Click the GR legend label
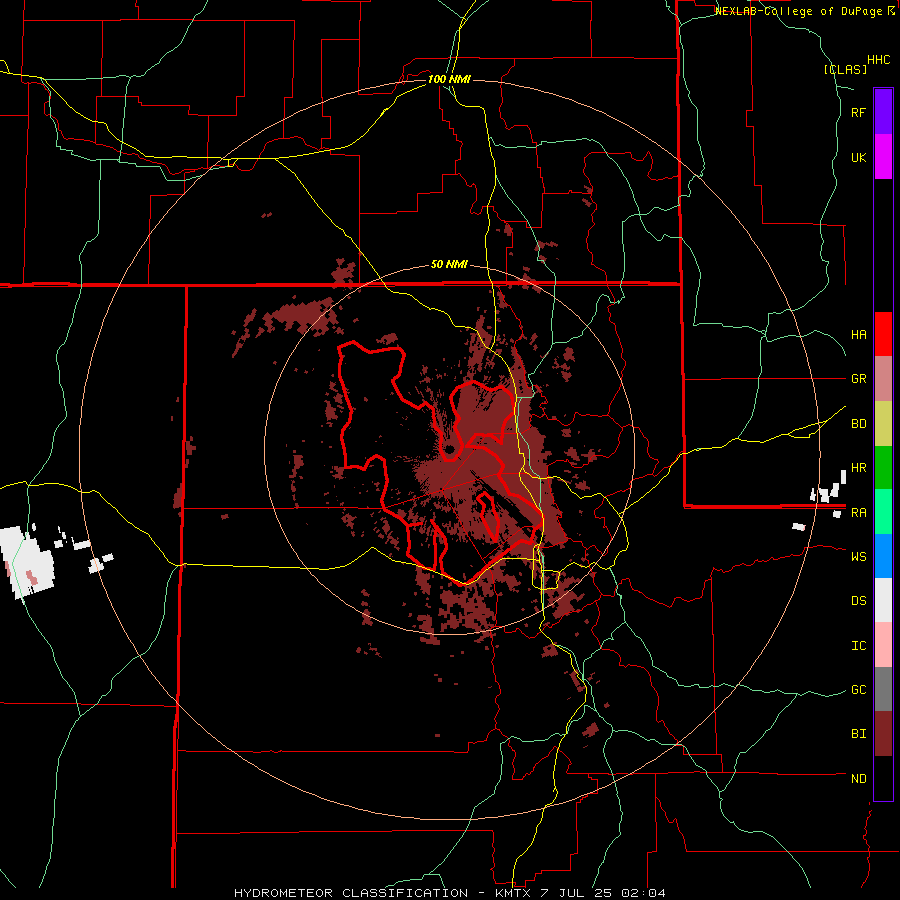 (x=858, y=379)
